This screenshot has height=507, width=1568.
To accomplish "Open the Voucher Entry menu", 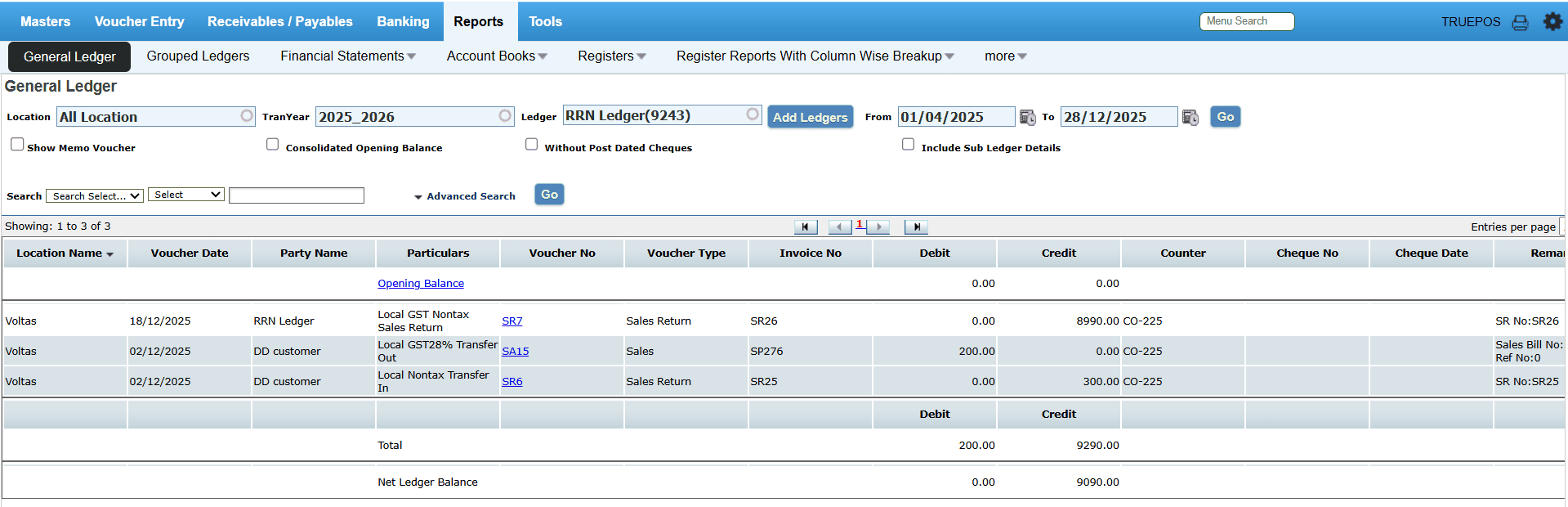I will pyautogui.click(x=139, y=22).
